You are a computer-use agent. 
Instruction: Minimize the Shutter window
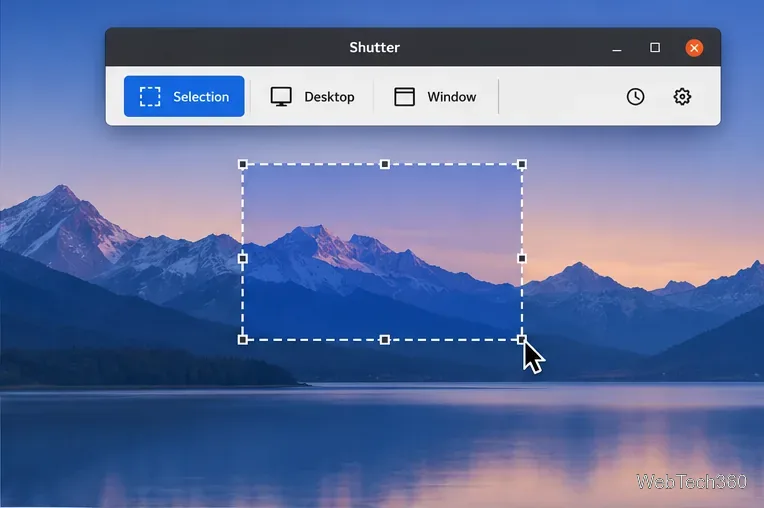(617, 48)
